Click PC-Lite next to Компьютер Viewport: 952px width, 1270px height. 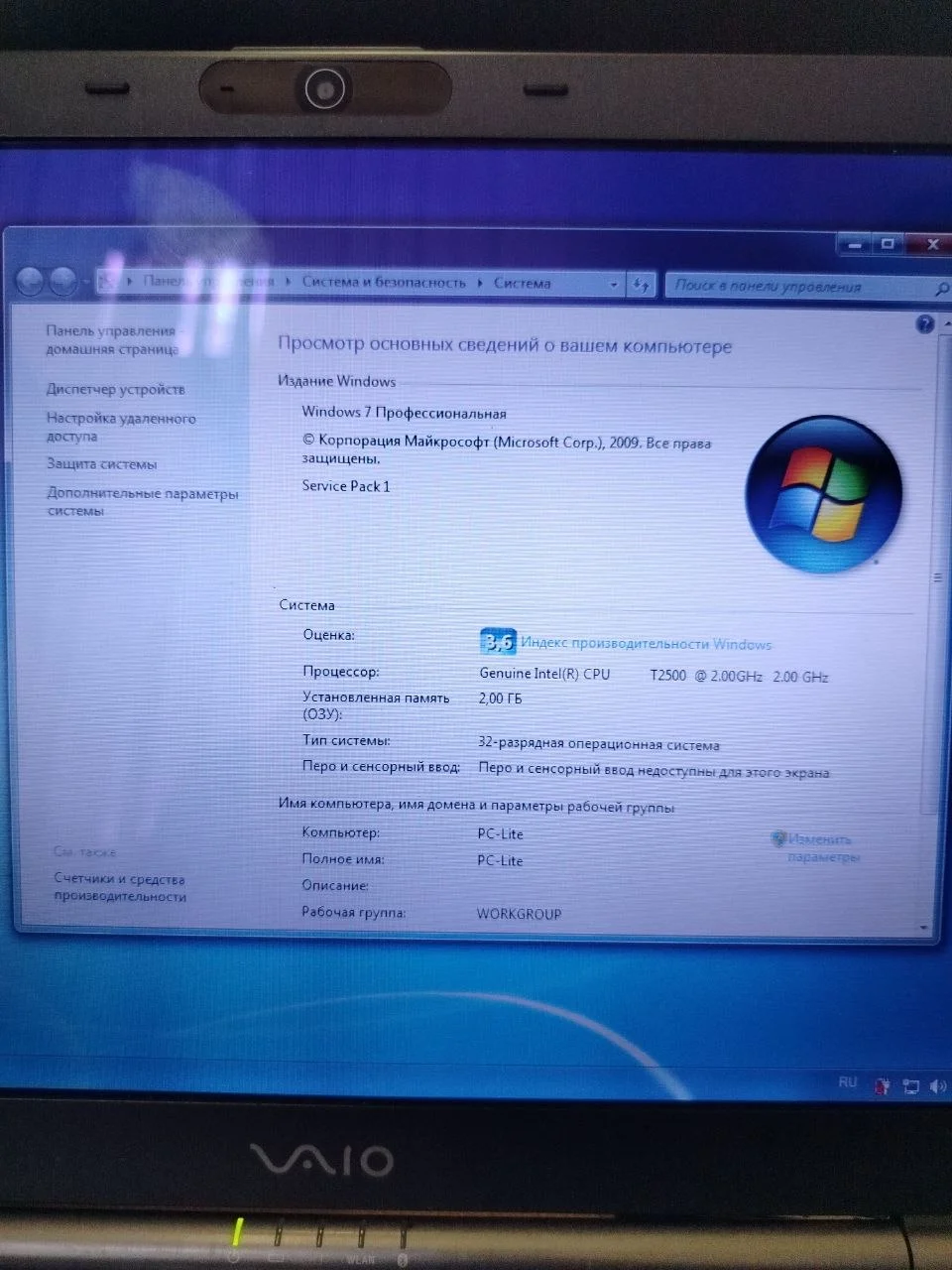[x=500, y=833]
